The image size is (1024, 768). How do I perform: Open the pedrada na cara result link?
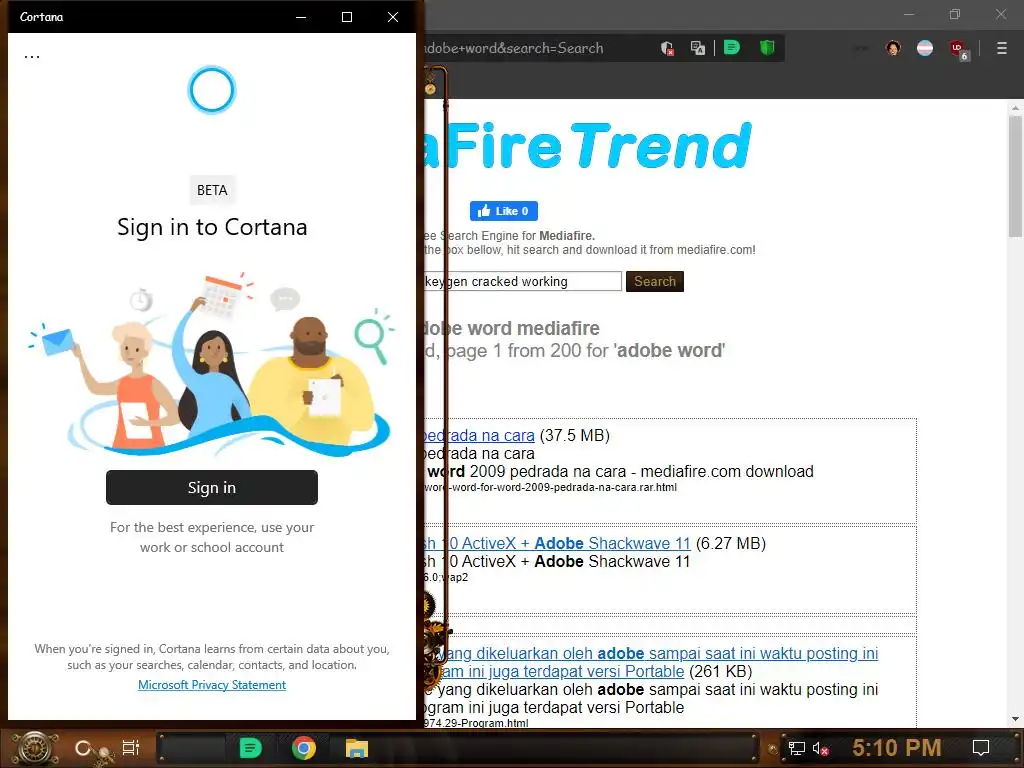[x=479, y=435]
